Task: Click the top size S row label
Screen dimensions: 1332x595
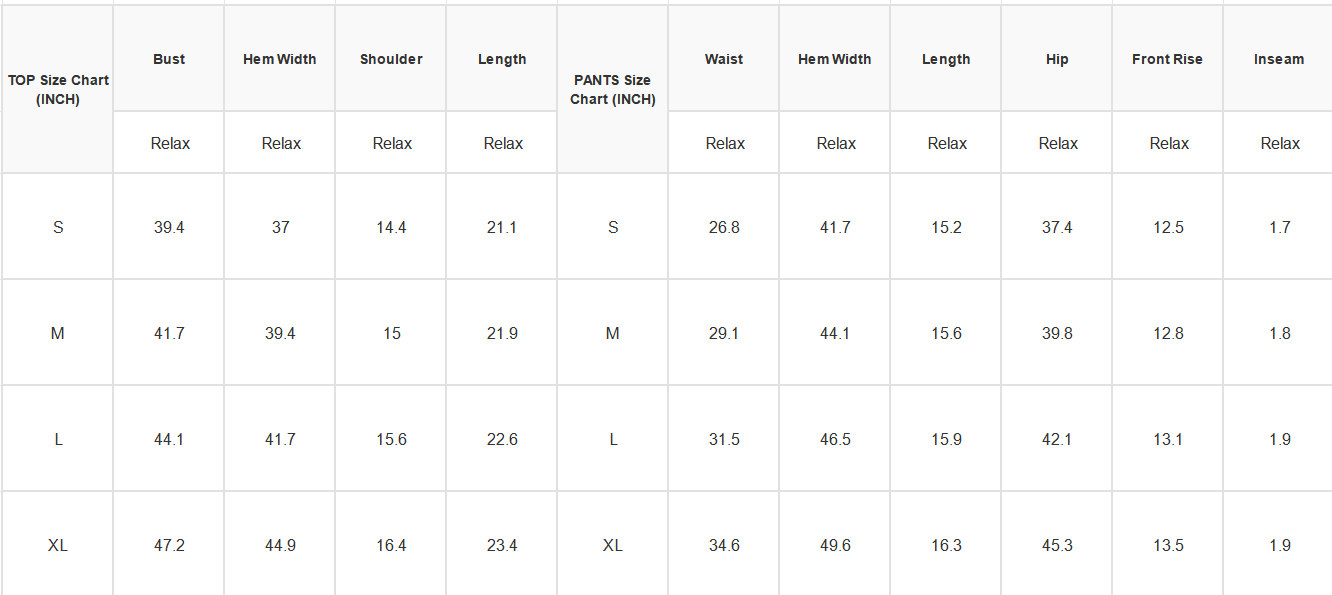Action: [58, 227]
